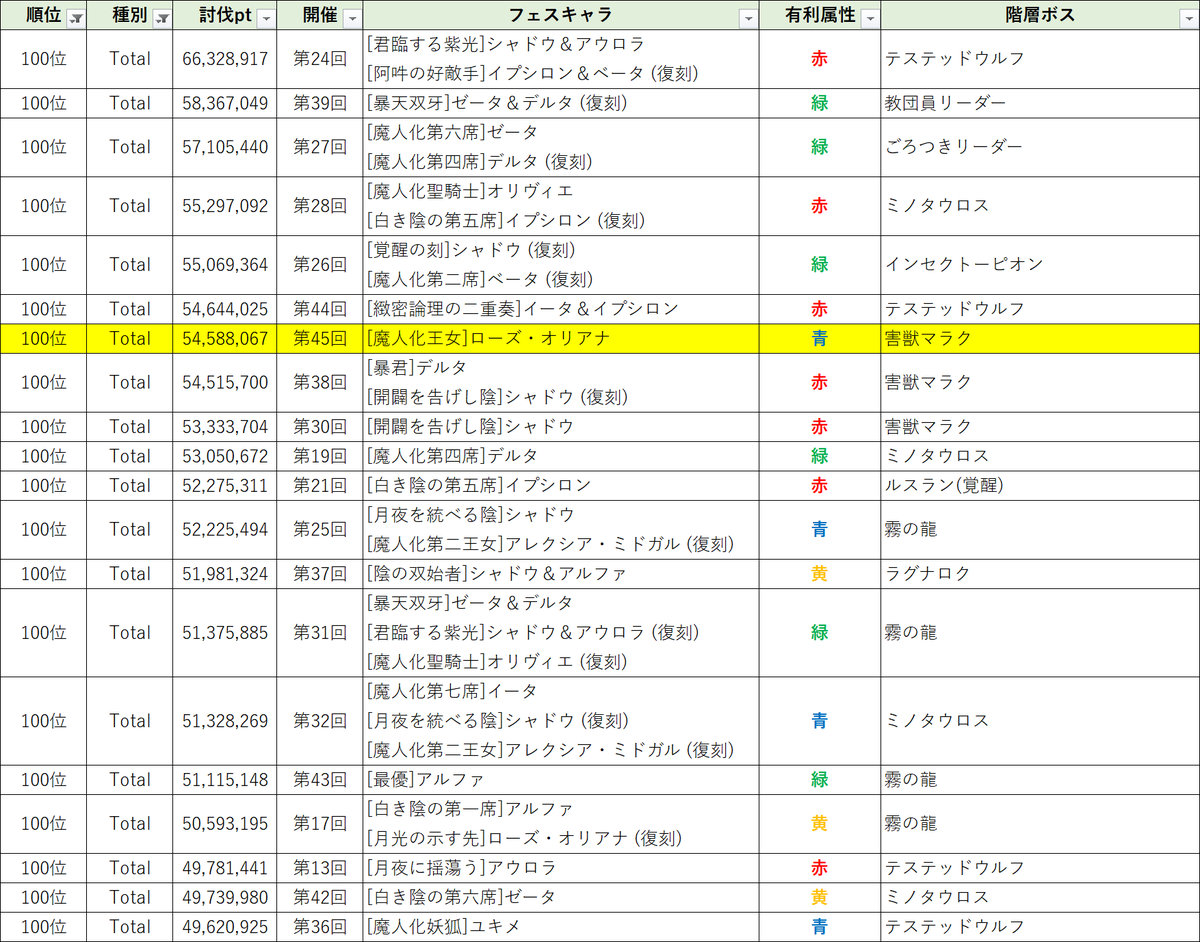Select [魔人化妖狐]ユキメ cell

(561, 926)
